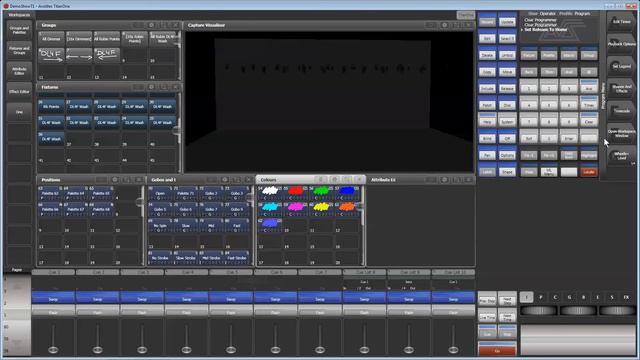Viewport: 640px width, 360px height.
Task: Select the Palette 63 position
Action: (51, 193)
